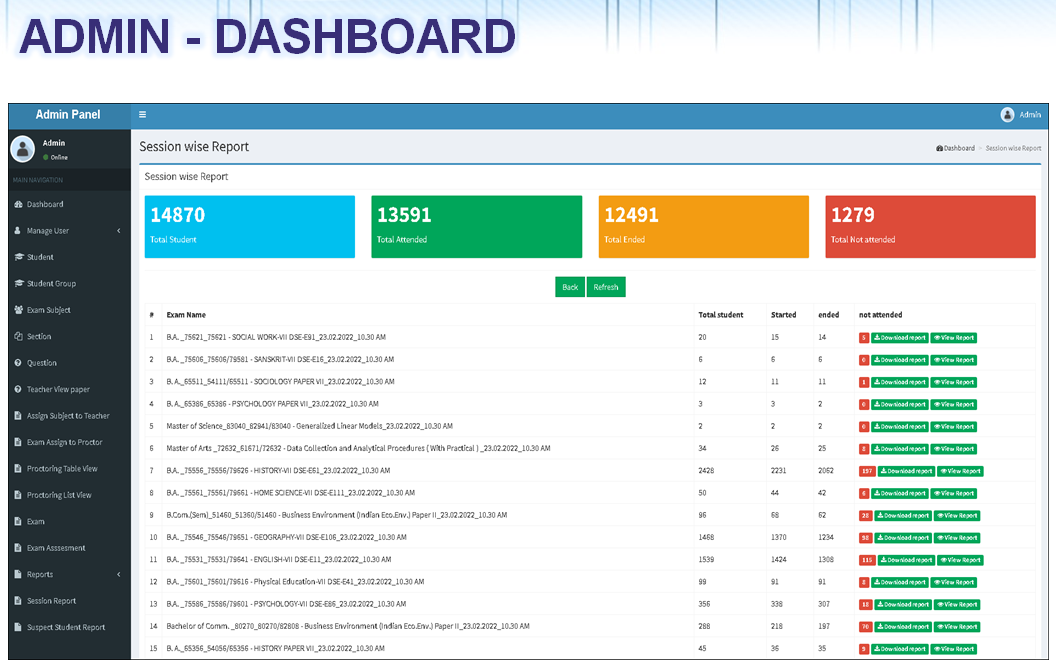Click the red Total Not attended card
Screen dimensions: 1056x668
tap(930, 227)
